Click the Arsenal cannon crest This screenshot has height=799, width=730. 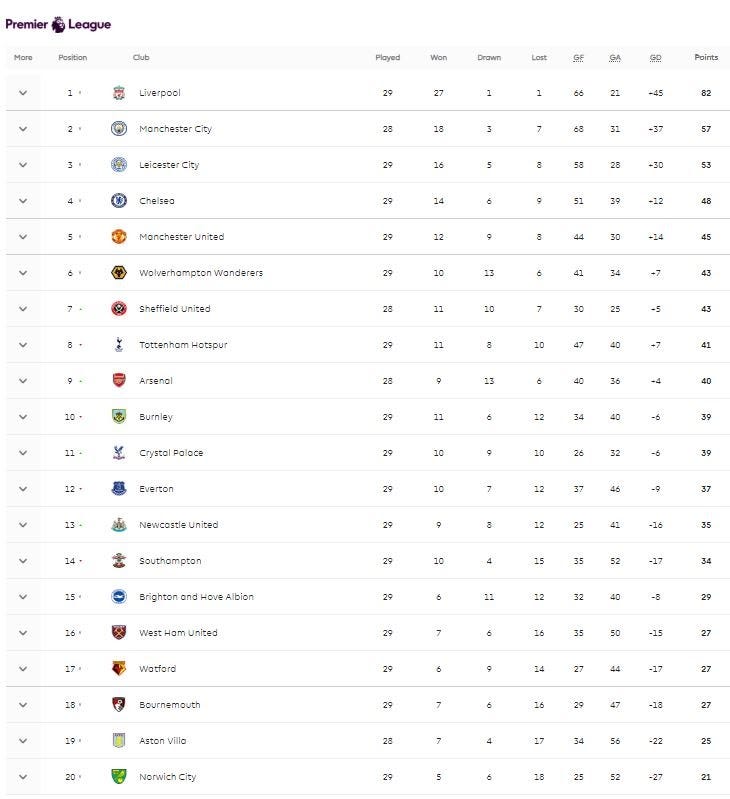119,381
